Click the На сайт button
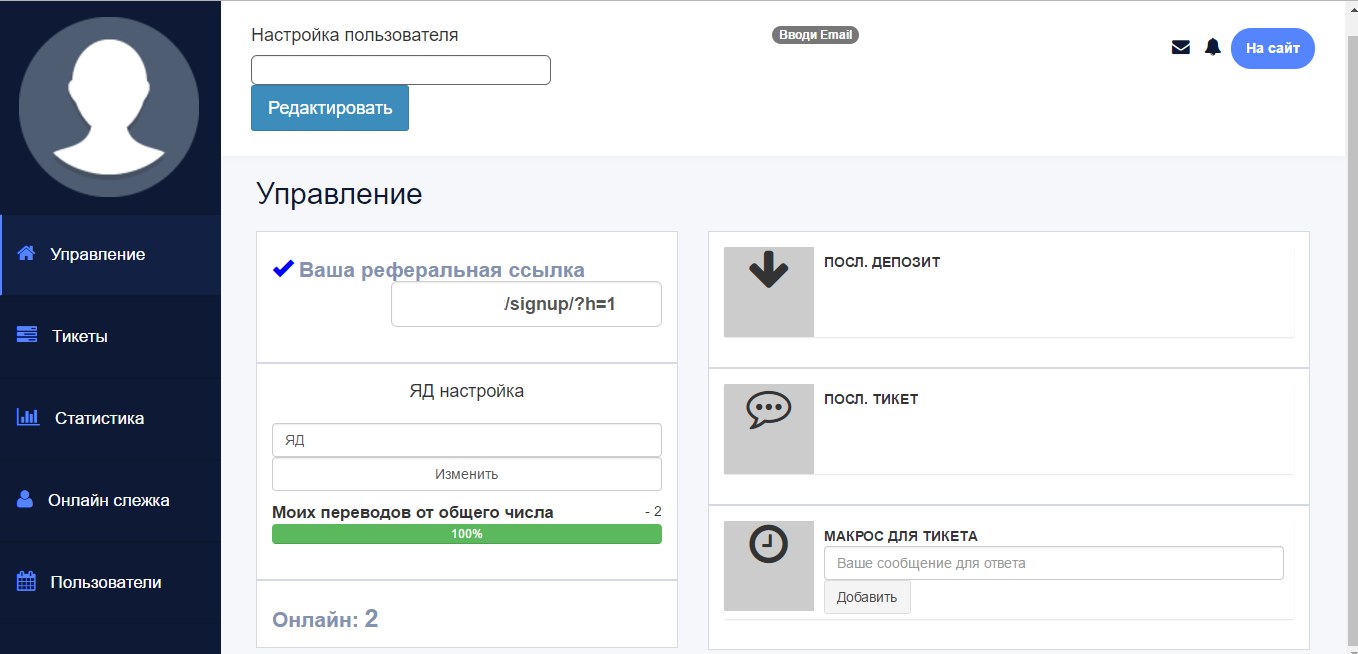1358x654 pixels. [1272, 48]
